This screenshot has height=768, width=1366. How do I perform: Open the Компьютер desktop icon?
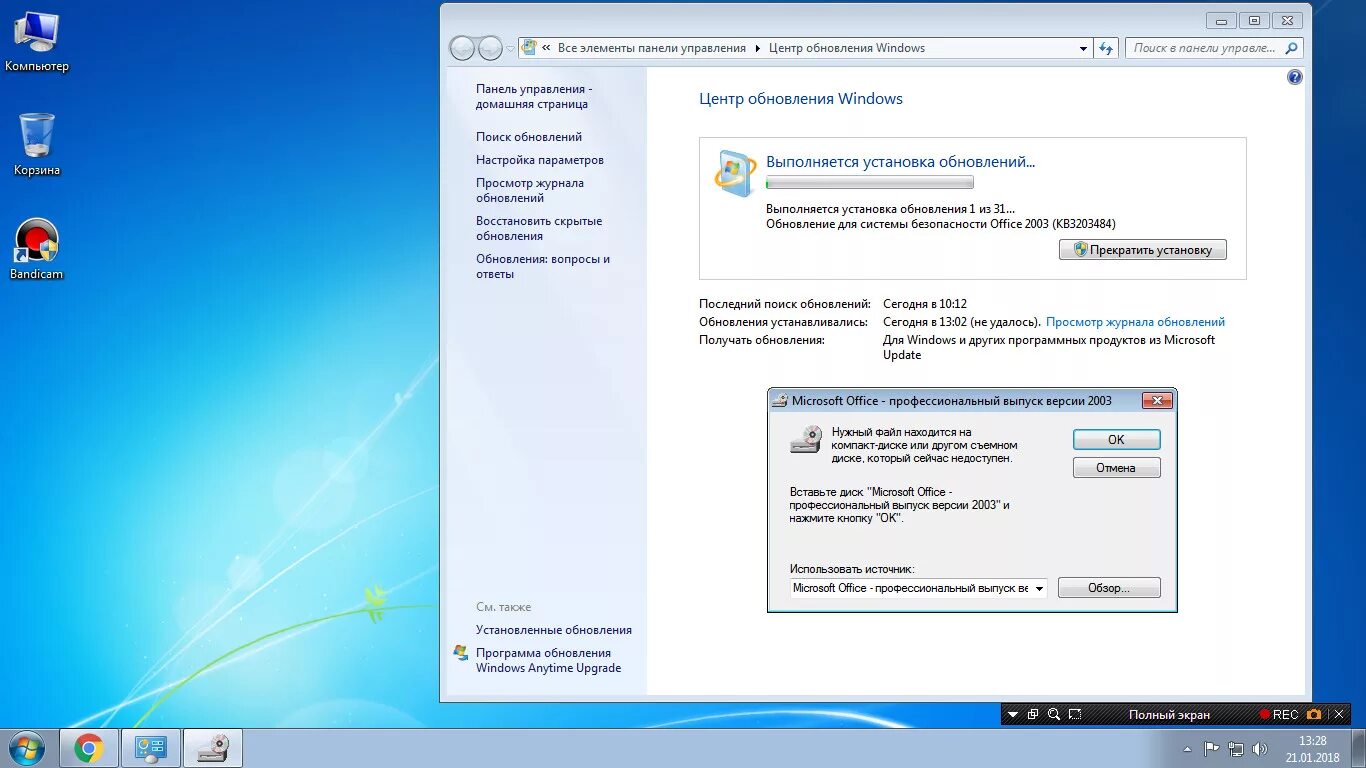point(37,42)
